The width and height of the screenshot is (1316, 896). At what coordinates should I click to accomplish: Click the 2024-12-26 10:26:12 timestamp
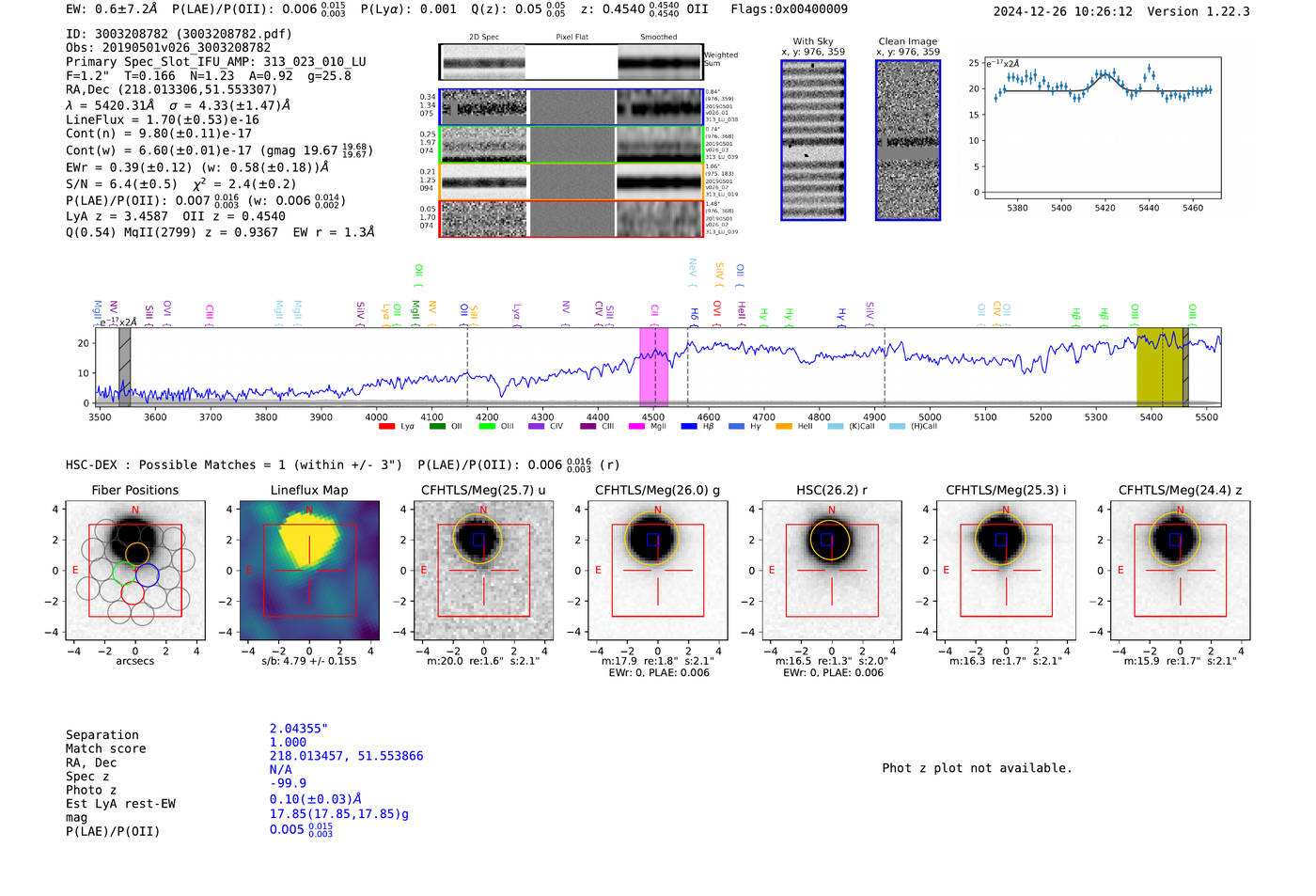pyautogui.click(x=1063, y=11)
